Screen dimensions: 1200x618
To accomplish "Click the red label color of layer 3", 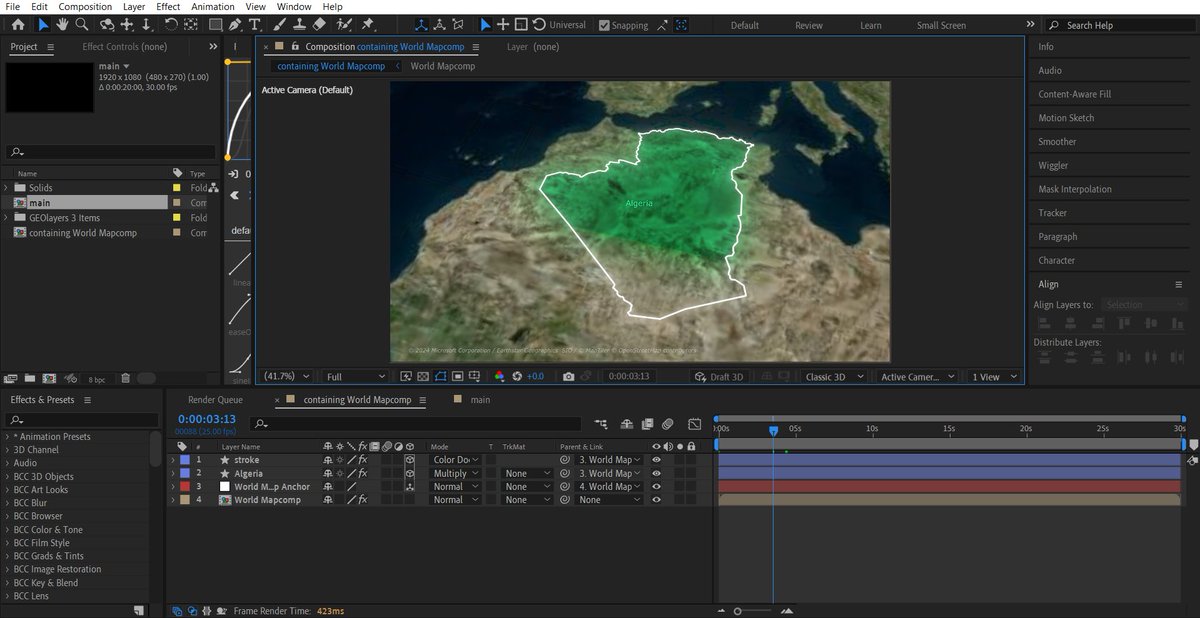I will coord(185,487).
